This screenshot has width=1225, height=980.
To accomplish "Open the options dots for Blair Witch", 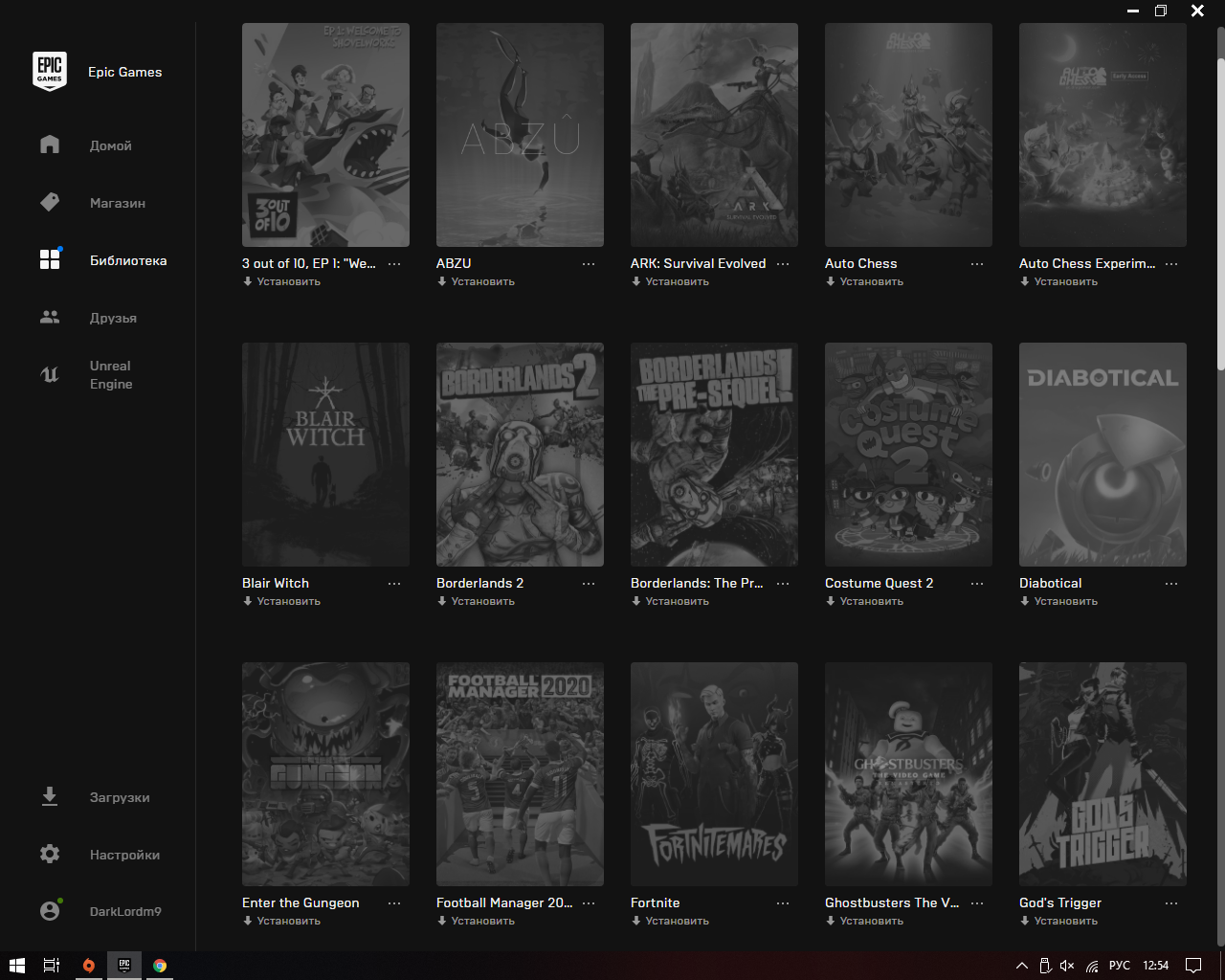I will pos(394,584).
